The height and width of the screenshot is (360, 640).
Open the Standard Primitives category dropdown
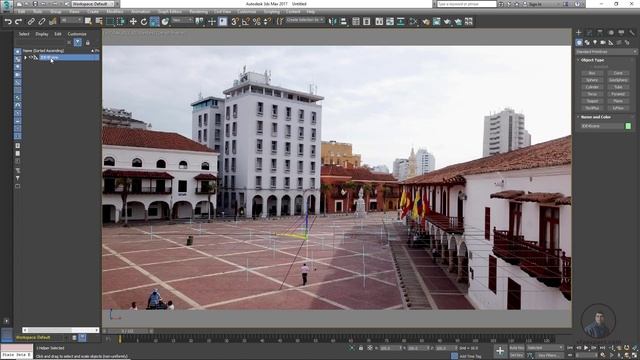(x=606, y=52)
